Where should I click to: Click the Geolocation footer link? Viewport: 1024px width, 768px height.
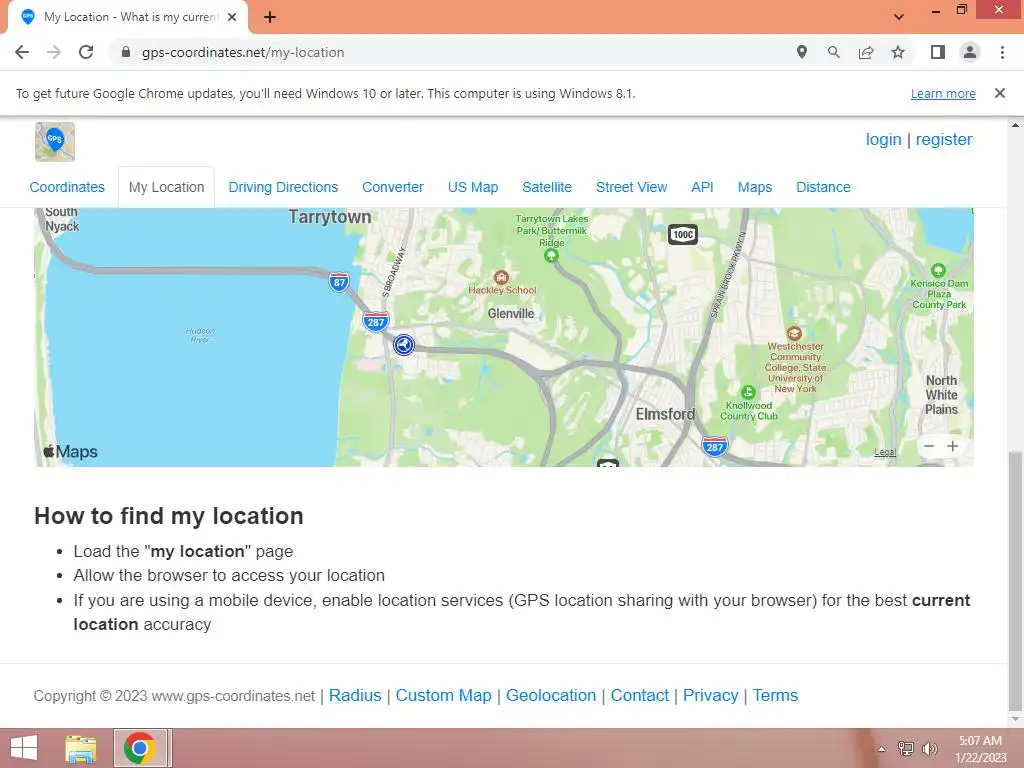tap(551, 696)
